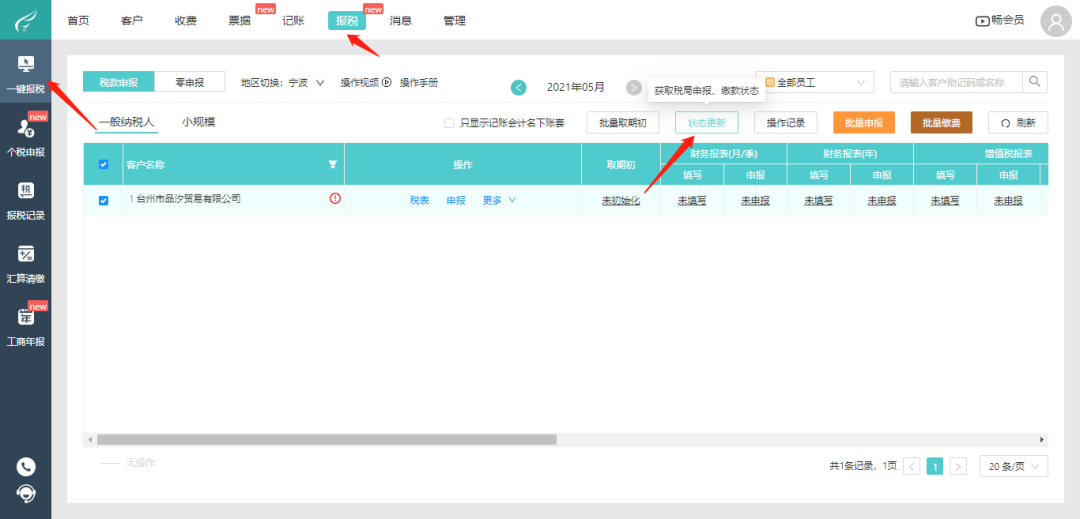Toggle 只显示记账会计名下账套 checkbox
Image resolution: width=1080 pixels, height=519 pixels.
[x=449, y=123]
